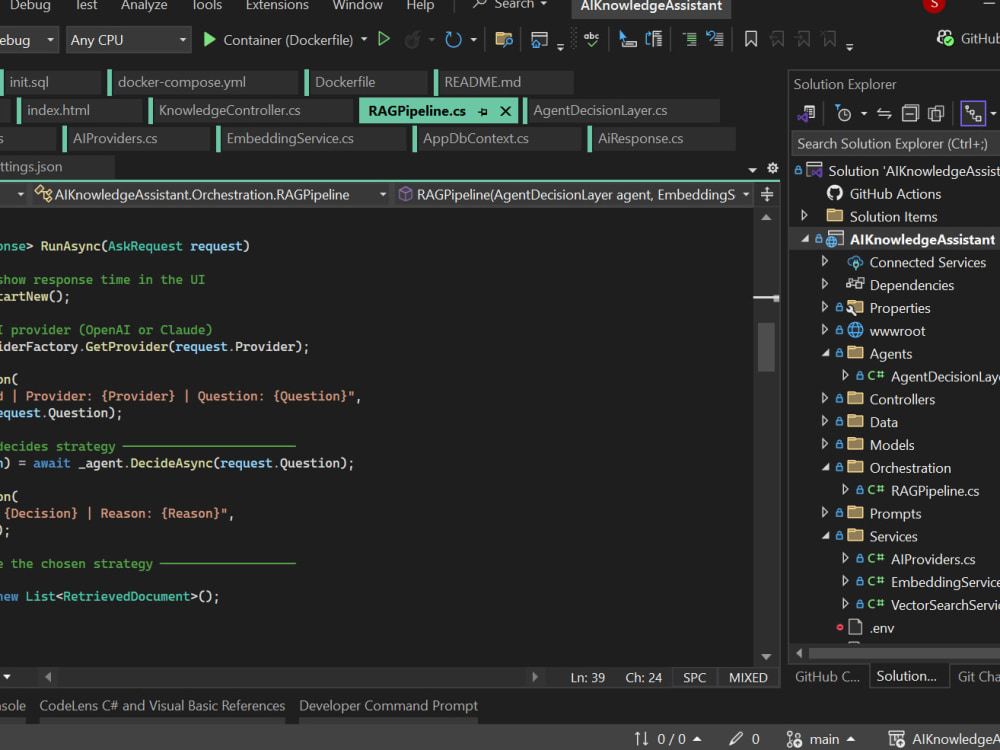Click the pencil pending changes icon in status bar
Viewport: 1000px width, 750px height.
click(736, 739)
